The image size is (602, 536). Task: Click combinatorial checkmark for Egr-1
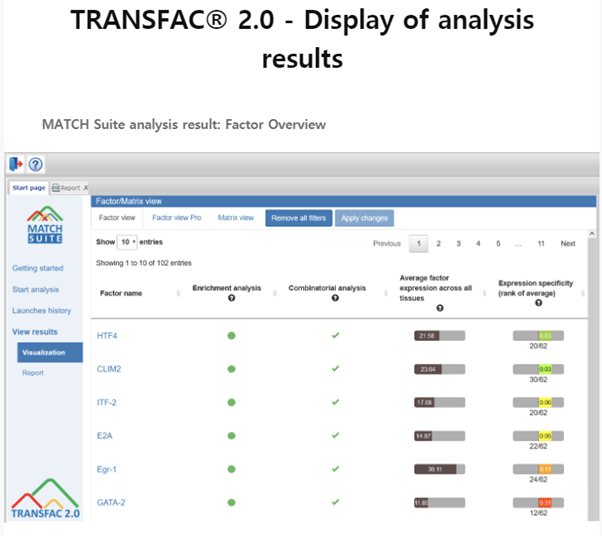[x=336, y=469]
